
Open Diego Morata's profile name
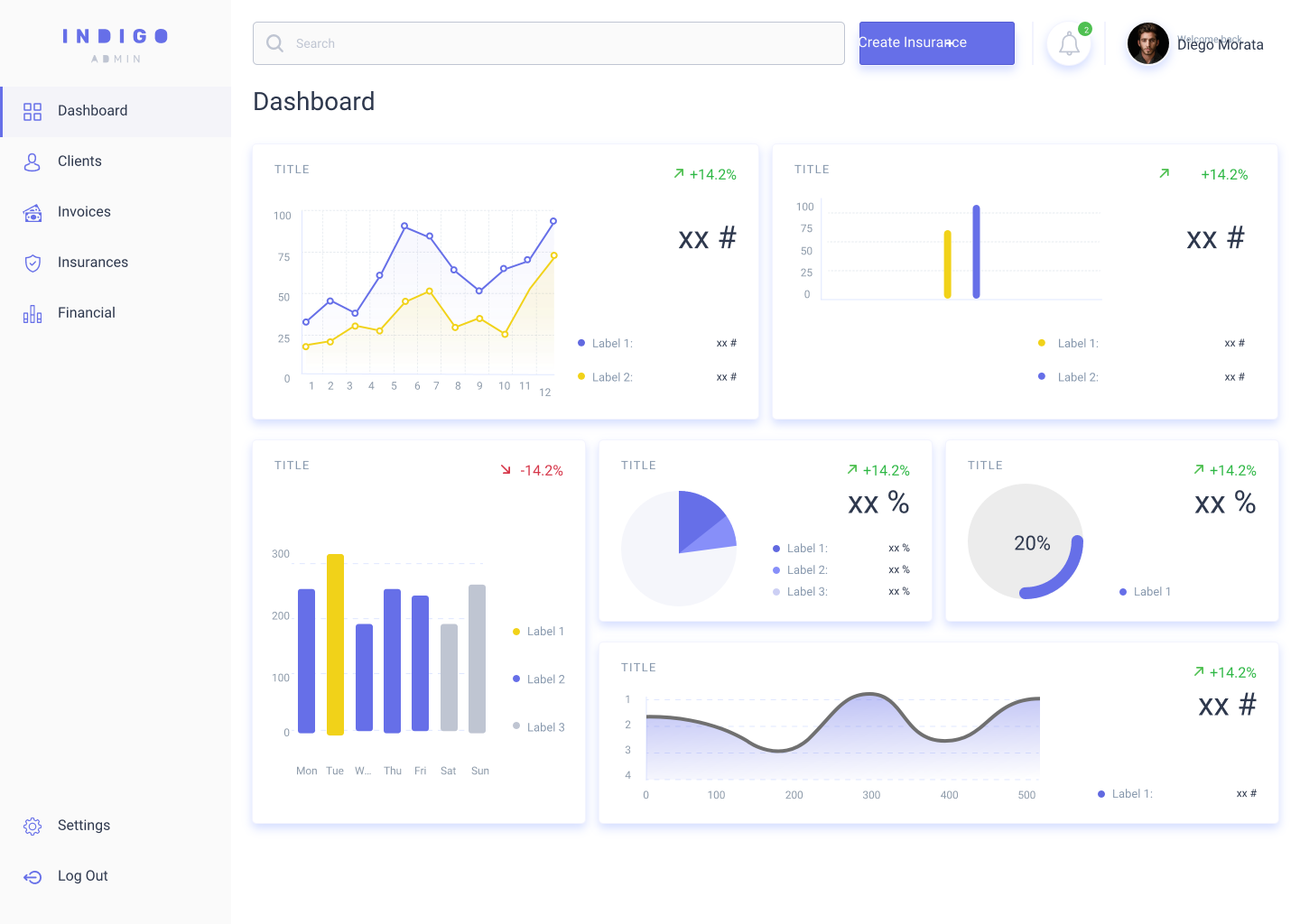point(1221,45)
